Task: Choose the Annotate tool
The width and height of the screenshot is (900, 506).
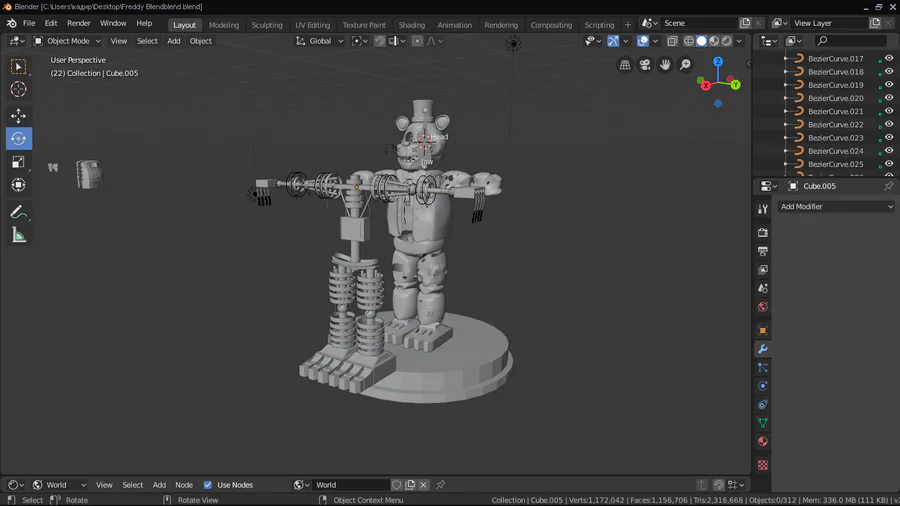Action: click(x=18, y=213)
